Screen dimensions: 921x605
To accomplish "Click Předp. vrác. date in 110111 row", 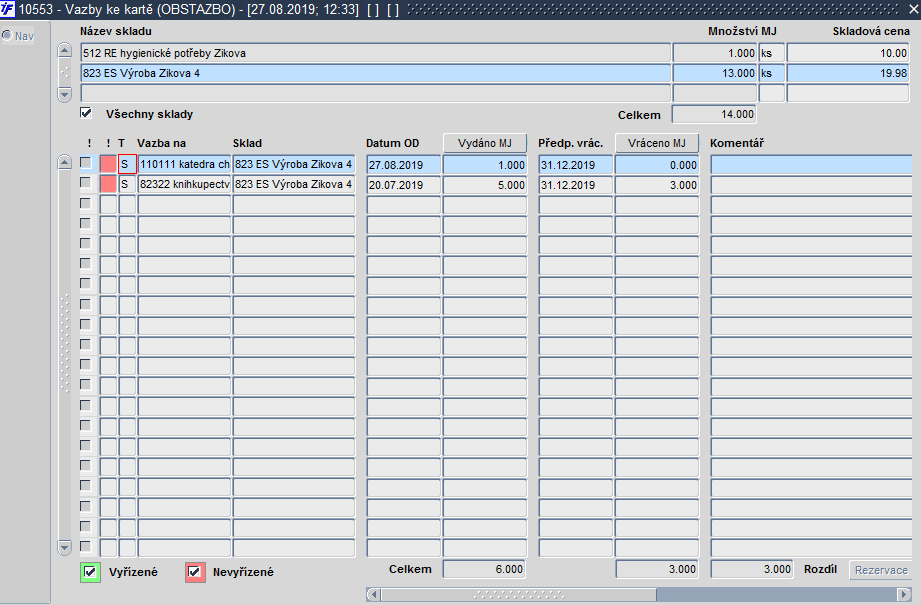I will point(576,165).
